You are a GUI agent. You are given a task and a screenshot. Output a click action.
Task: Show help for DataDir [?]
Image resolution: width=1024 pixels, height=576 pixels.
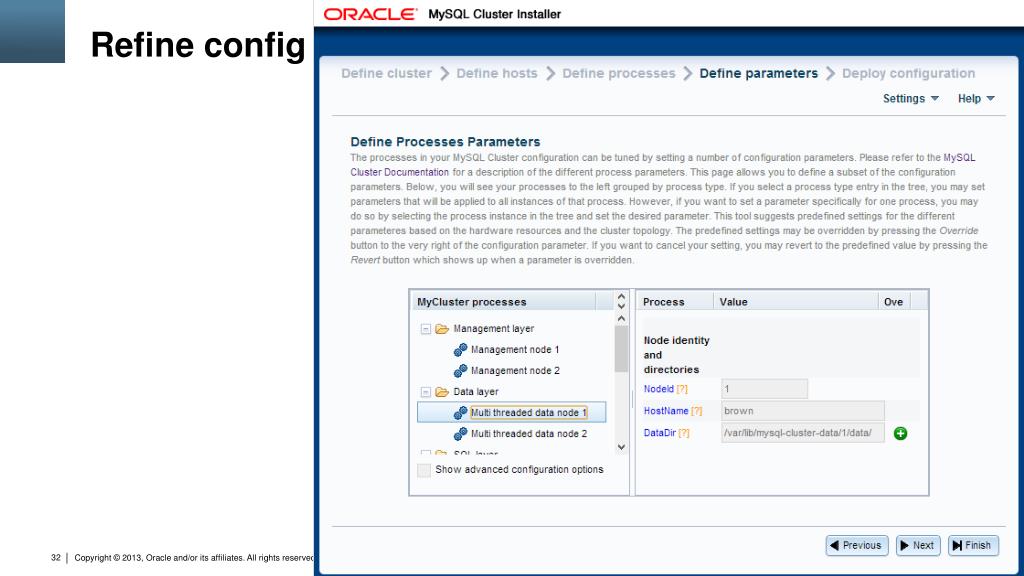coord(684,433)
